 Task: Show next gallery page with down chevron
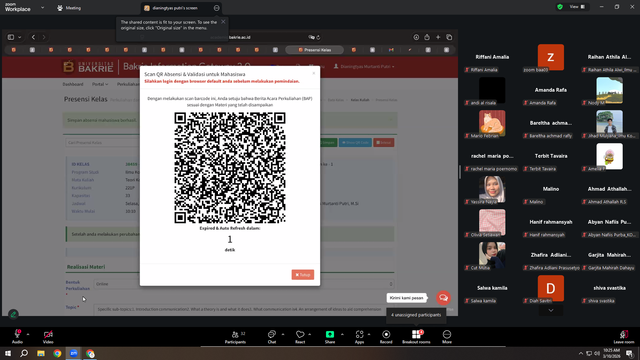551,310
